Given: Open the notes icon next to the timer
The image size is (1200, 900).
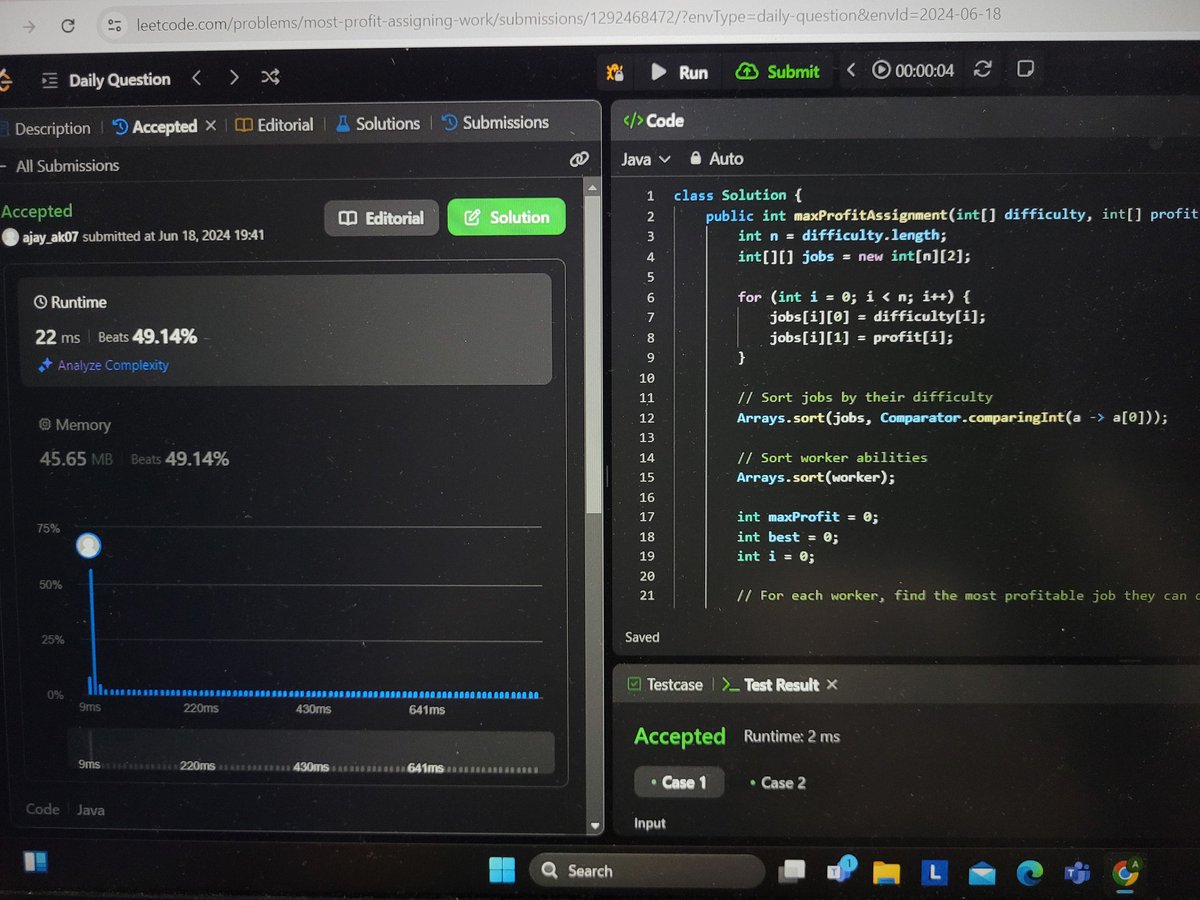Looking at the screenshot, I should pyautogui.click(x=1024, y=69).
